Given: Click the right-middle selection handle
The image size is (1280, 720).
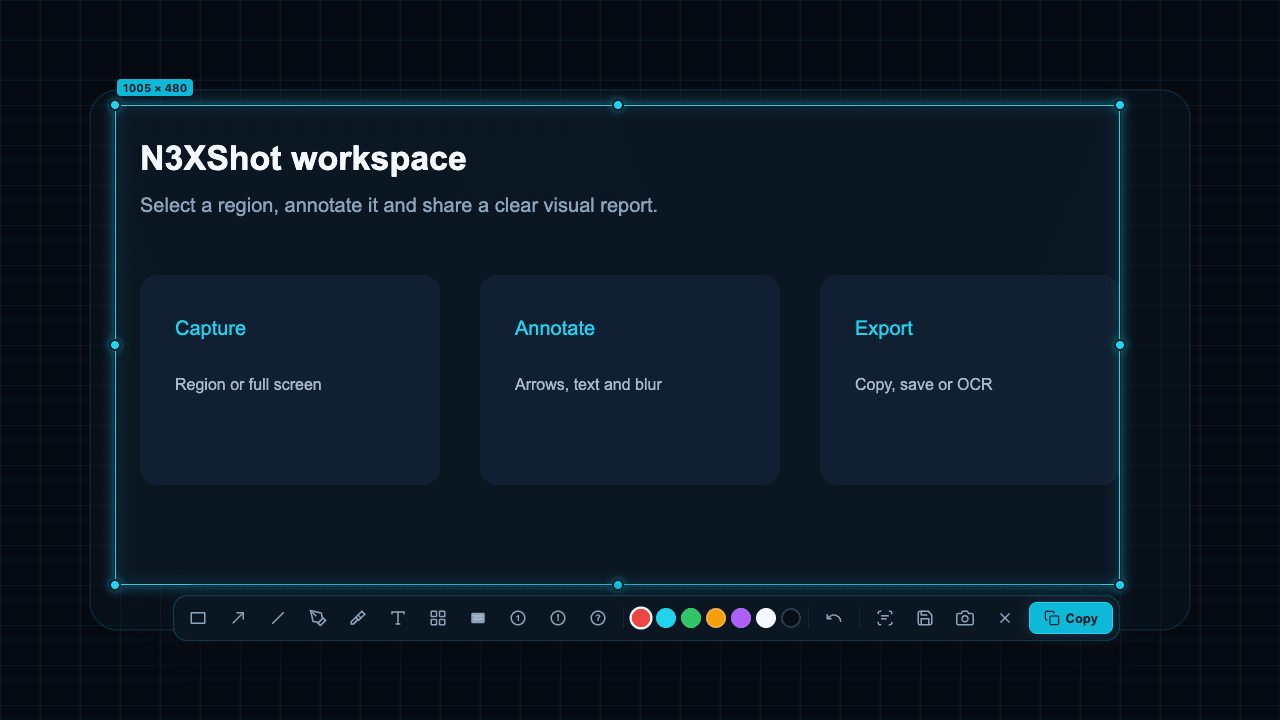Looking at the screenshot, I should pyautogui.click(x=1120, y=345).
